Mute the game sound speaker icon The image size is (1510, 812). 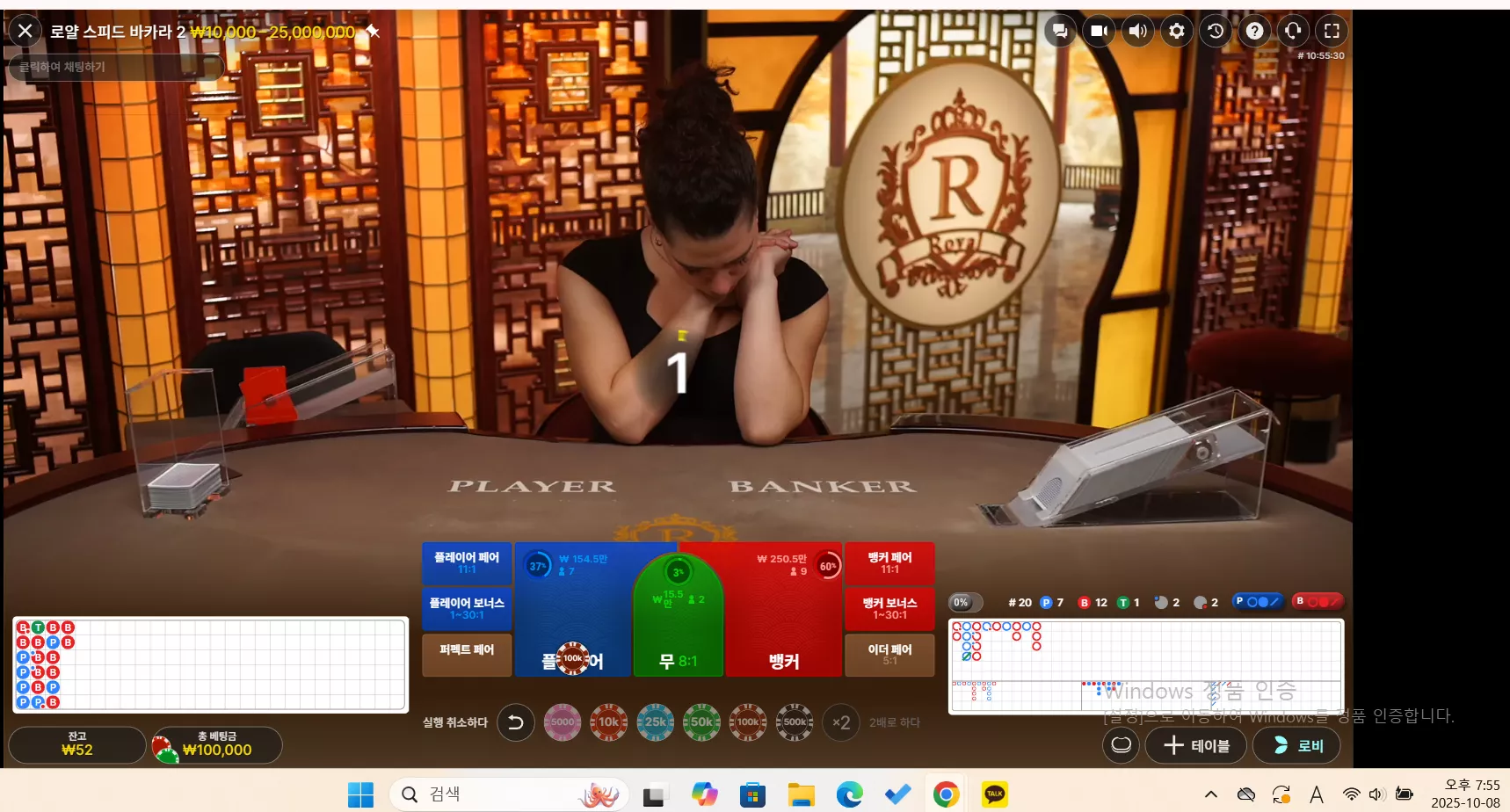tap(1137, 31)
